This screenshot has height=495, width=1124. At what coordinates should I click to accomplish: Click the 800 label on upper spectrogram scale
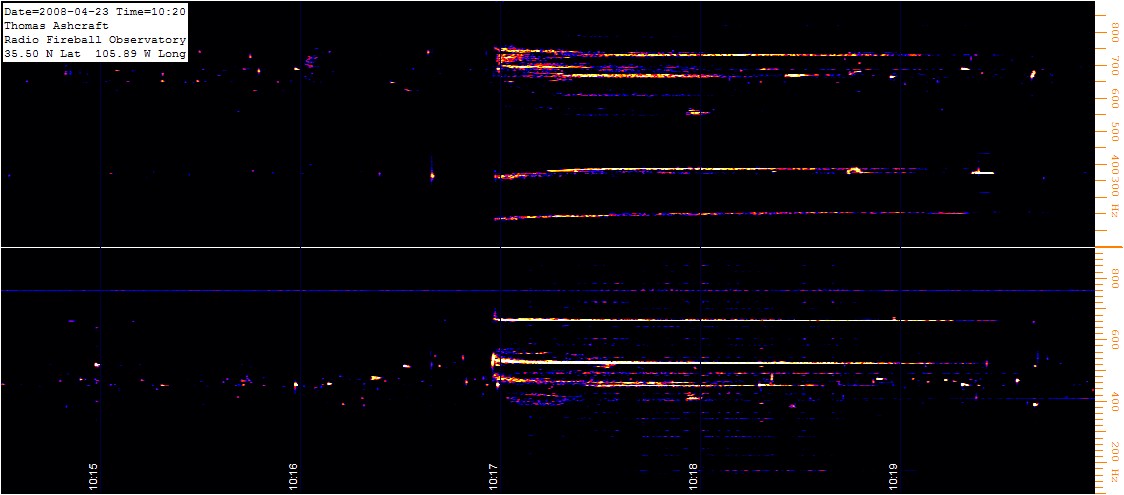tap(1115, 32)
